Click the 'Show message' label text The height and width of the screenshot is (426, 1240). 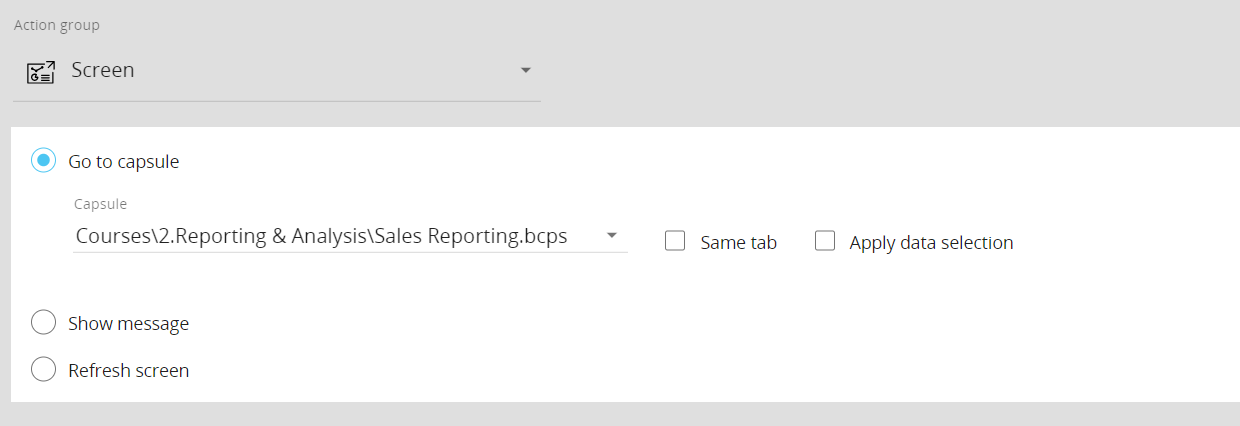coord(128,324)
